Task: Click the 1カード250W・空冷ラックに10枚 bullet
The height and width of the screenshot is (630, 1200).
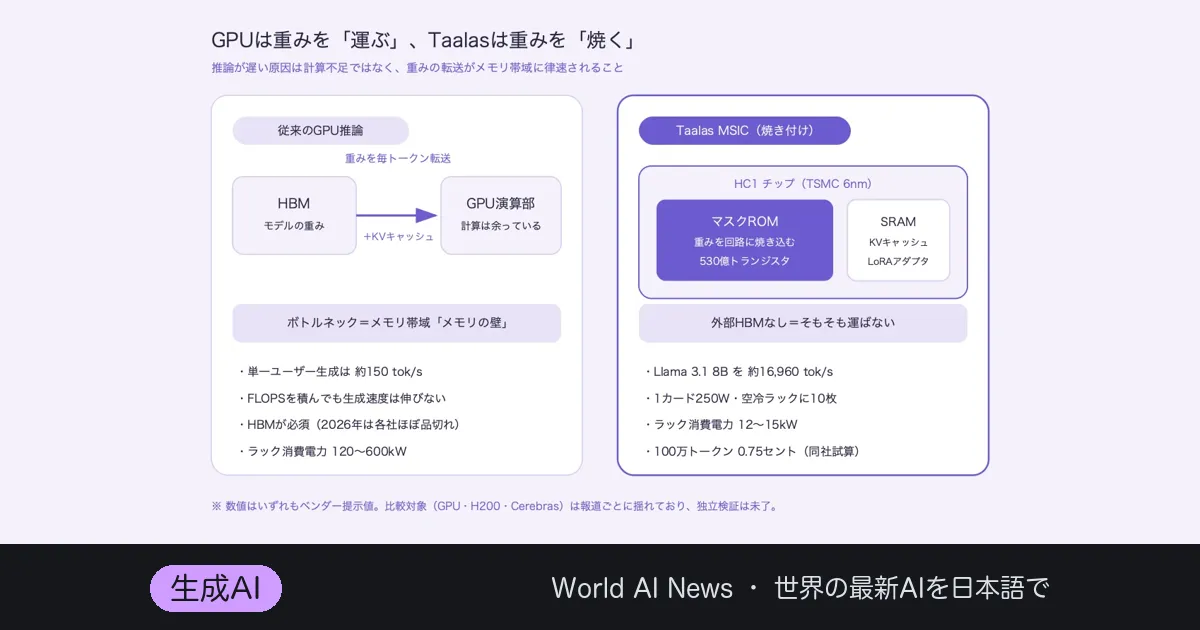Action: point(740,398)
